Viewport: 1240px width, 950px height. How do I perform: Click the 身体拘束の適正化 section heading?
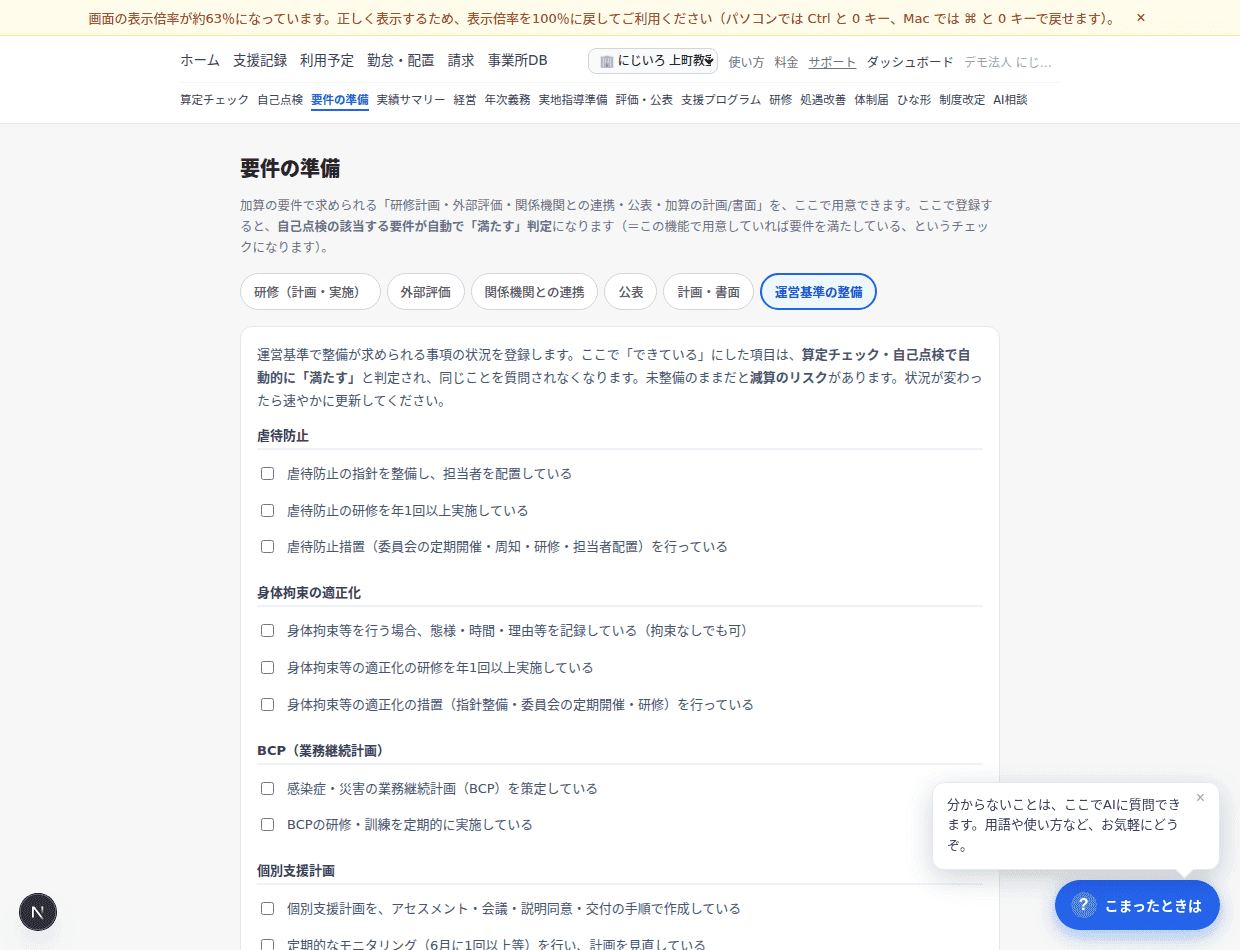pyautogui.click(x=309, y=593)
